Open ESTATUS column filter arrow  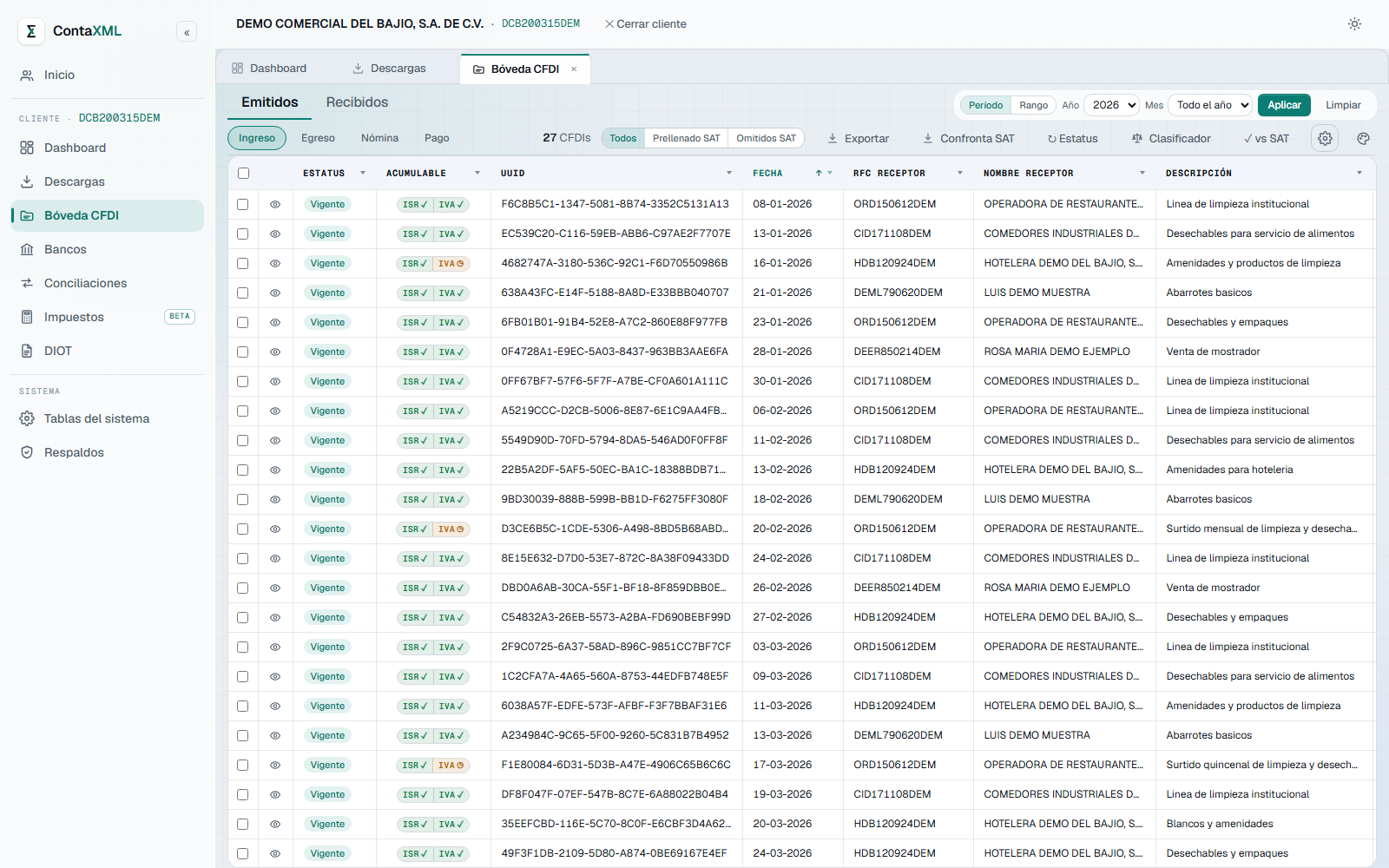point(363,174)
